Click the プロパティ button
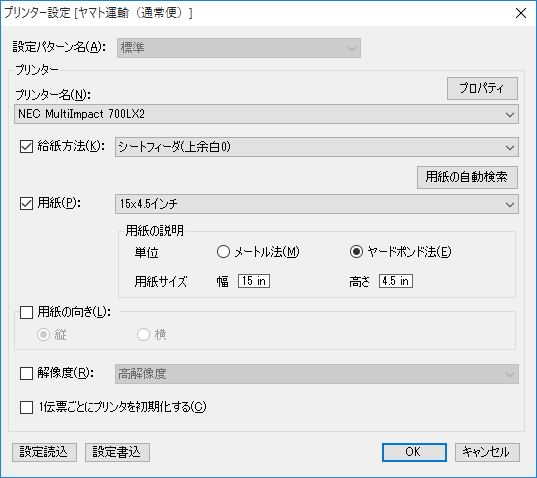This screenshot has height=478, width=537. 482,88
